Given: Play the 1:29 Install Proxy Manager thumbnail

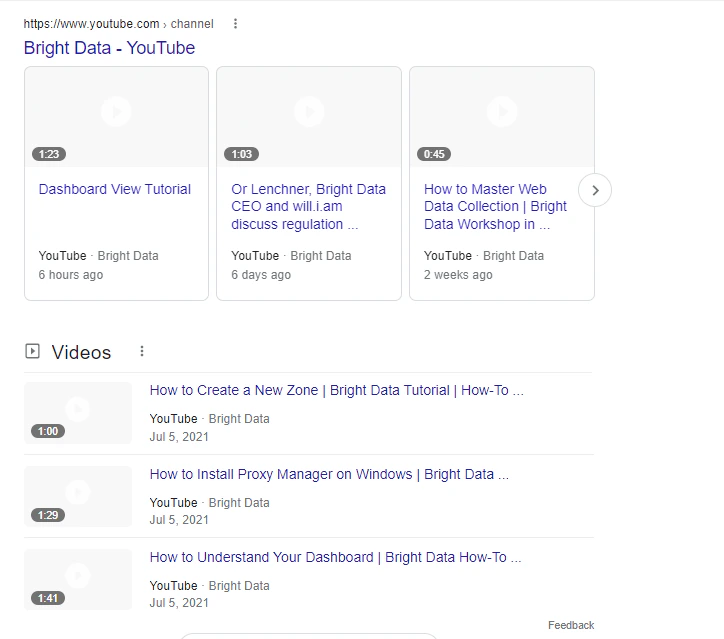Looking at the screenshot, I should tap(78, 496).
